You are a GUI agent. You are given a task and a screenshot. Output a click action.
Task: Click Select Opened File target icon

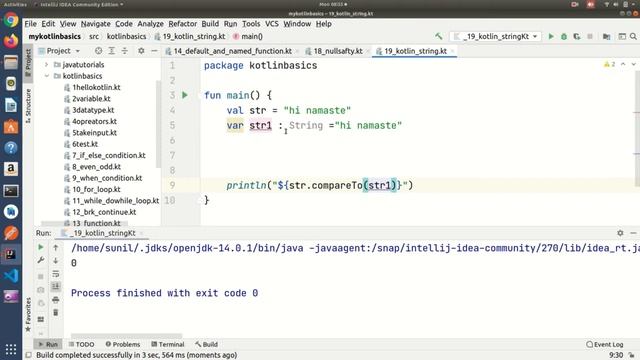click(x=98, y=51)
